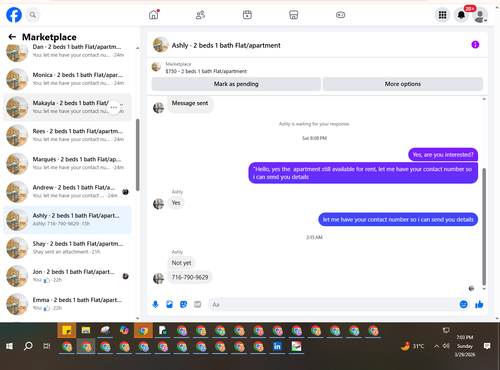Open the Windows Start button
Screen dimensions: 500x370
click(x=9, y=346)
